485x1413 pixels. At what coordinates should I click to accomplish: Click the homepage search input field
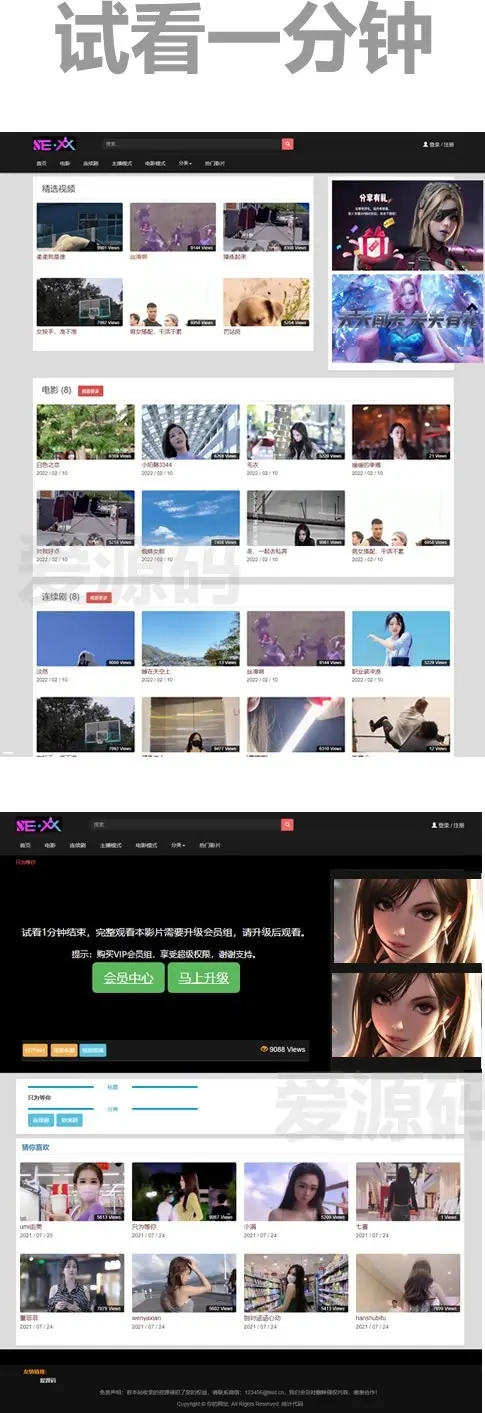point(191,144)
